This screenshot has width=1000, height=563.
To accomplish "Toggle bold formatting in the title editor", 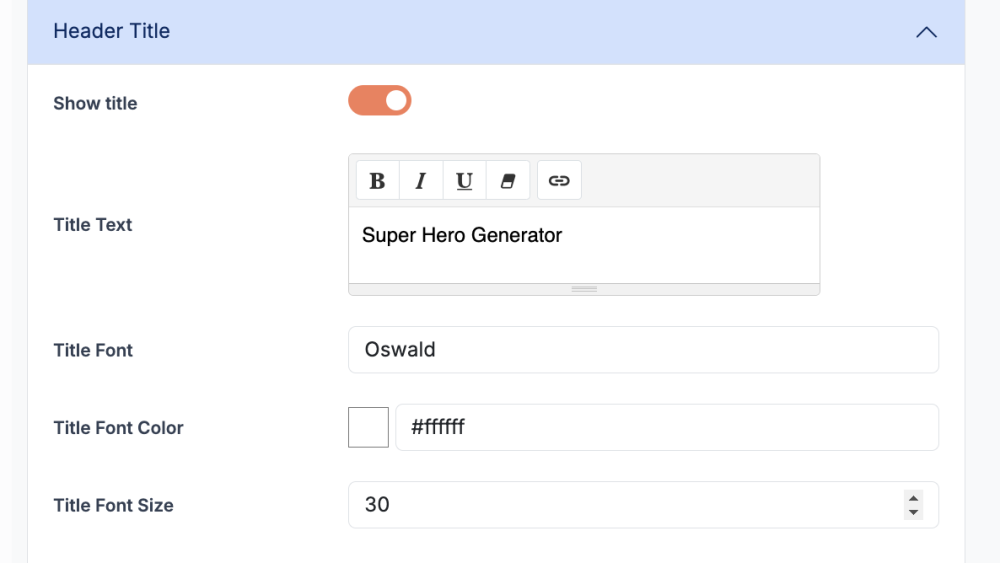I will 377,181.
